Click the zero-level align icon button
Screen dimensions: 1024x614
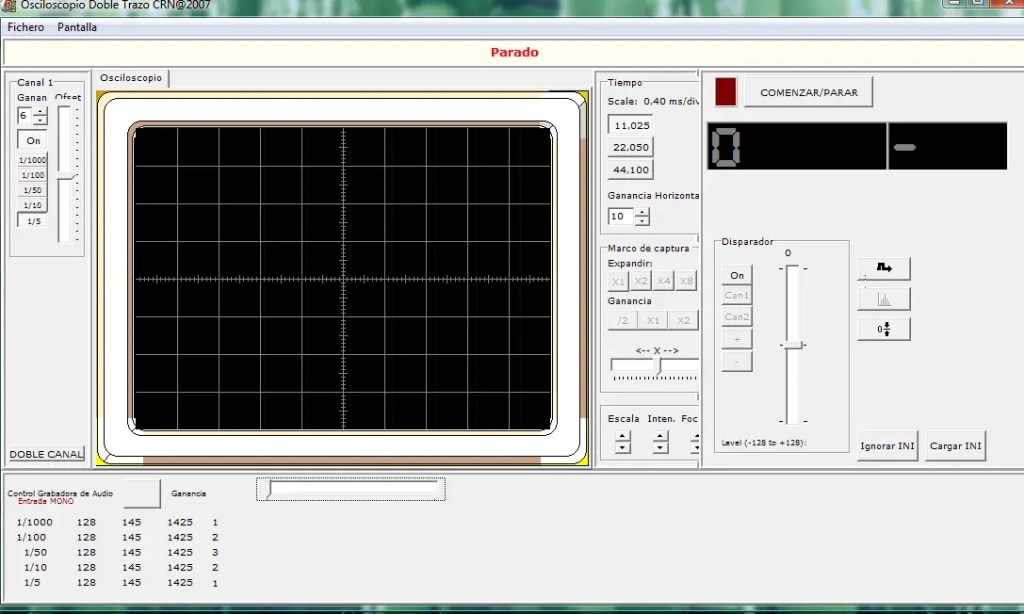coord(884,329)
